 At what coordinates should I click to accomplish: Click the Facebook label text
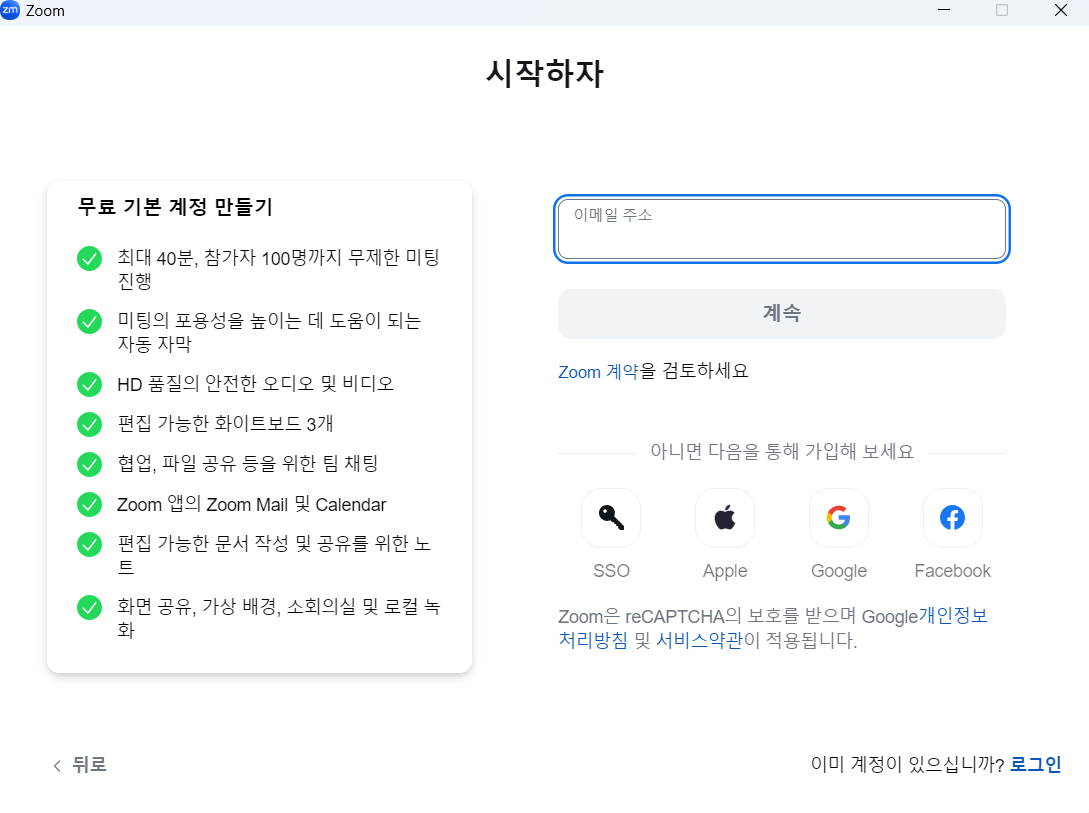(x=953, y=571)
